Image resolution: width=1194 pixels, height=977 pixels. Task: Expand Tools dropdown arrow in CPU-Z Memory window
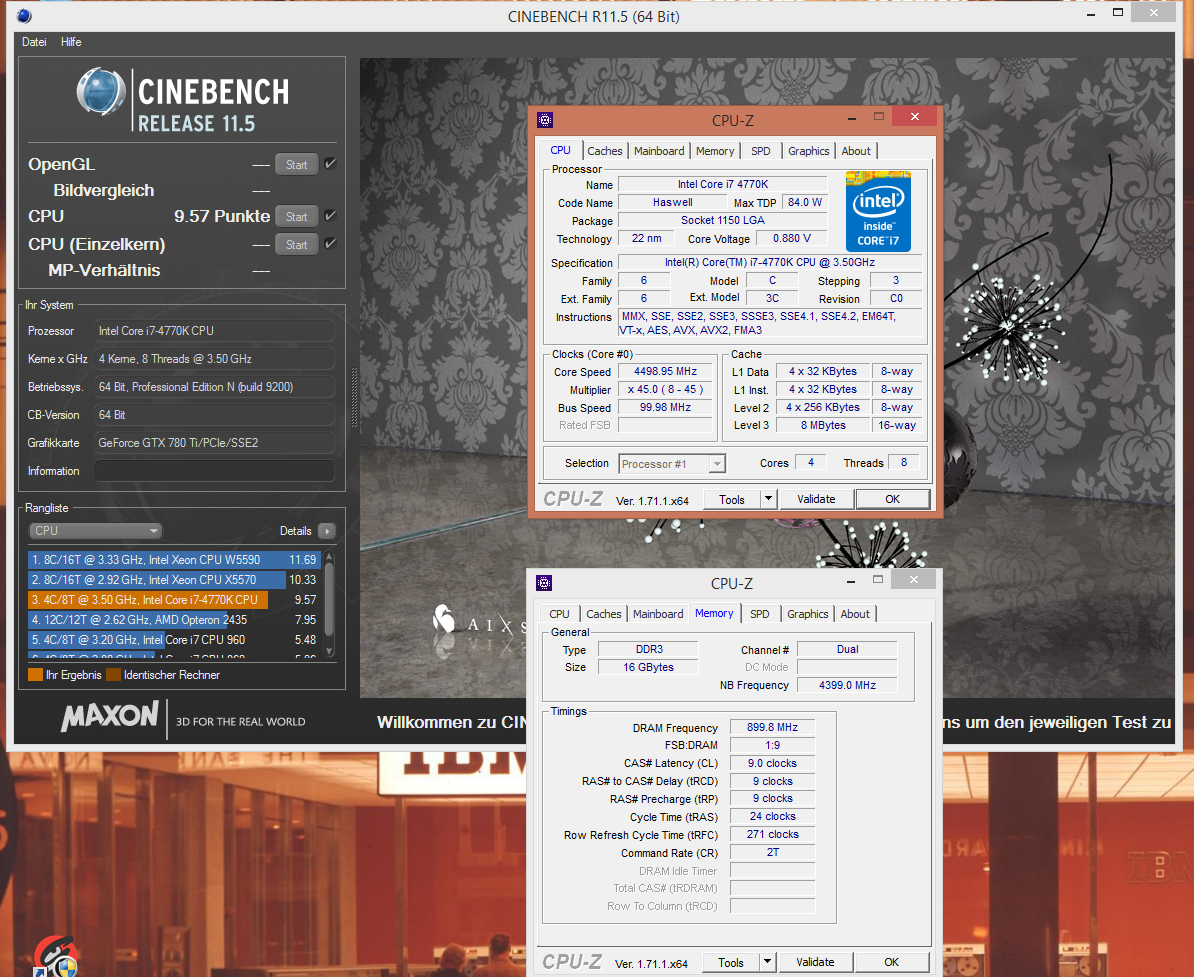(768, 962)
